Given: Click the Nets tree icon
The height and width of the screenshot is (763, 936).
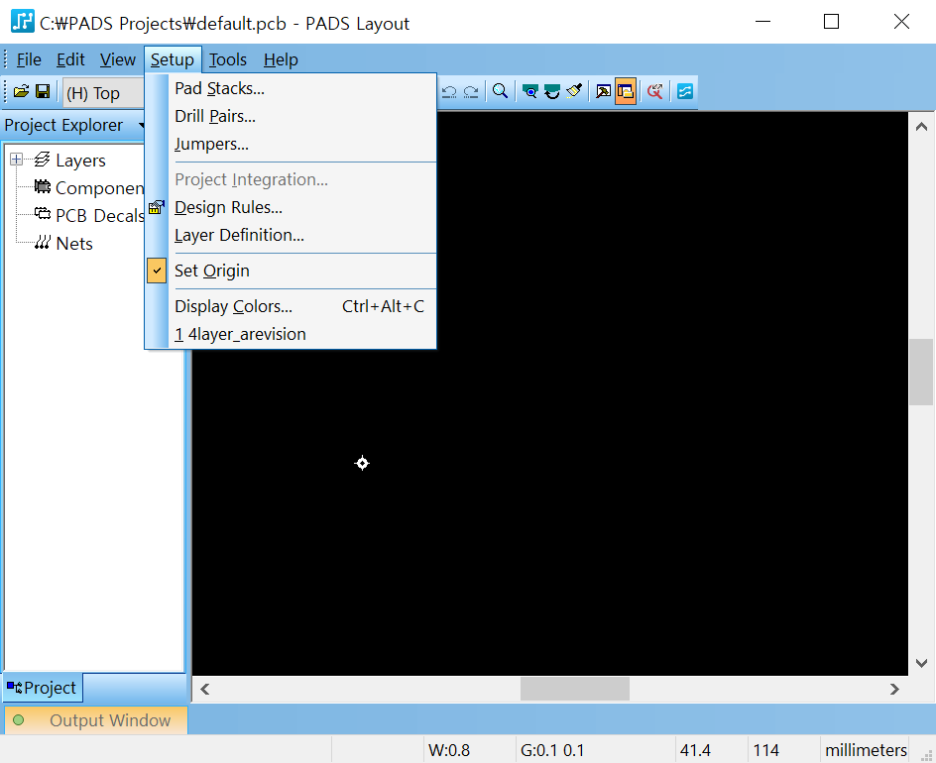Looking at the screenshot, I should pos(42,242).
